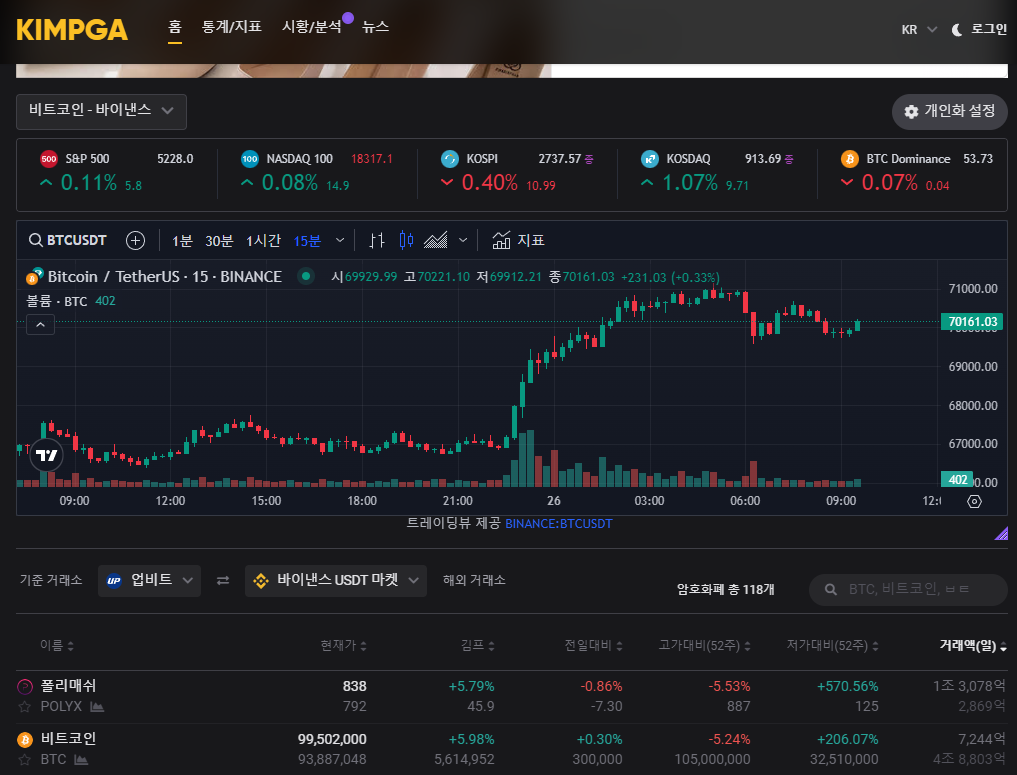Click the compare/add symbol plus icon
This screenshot has width=1017, height=775.
click(135, 241)
